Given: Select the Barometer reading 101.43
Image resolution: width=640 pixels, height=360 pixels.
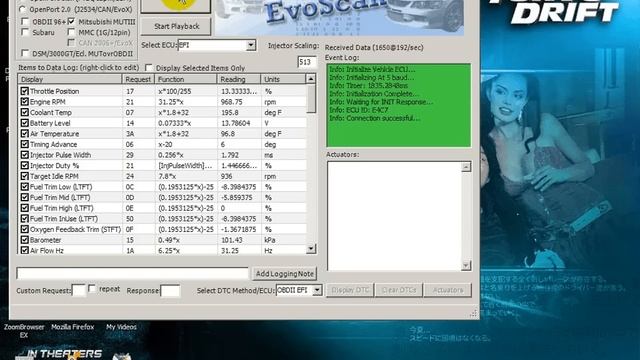Looking at the screenshot, I should 230,240.
